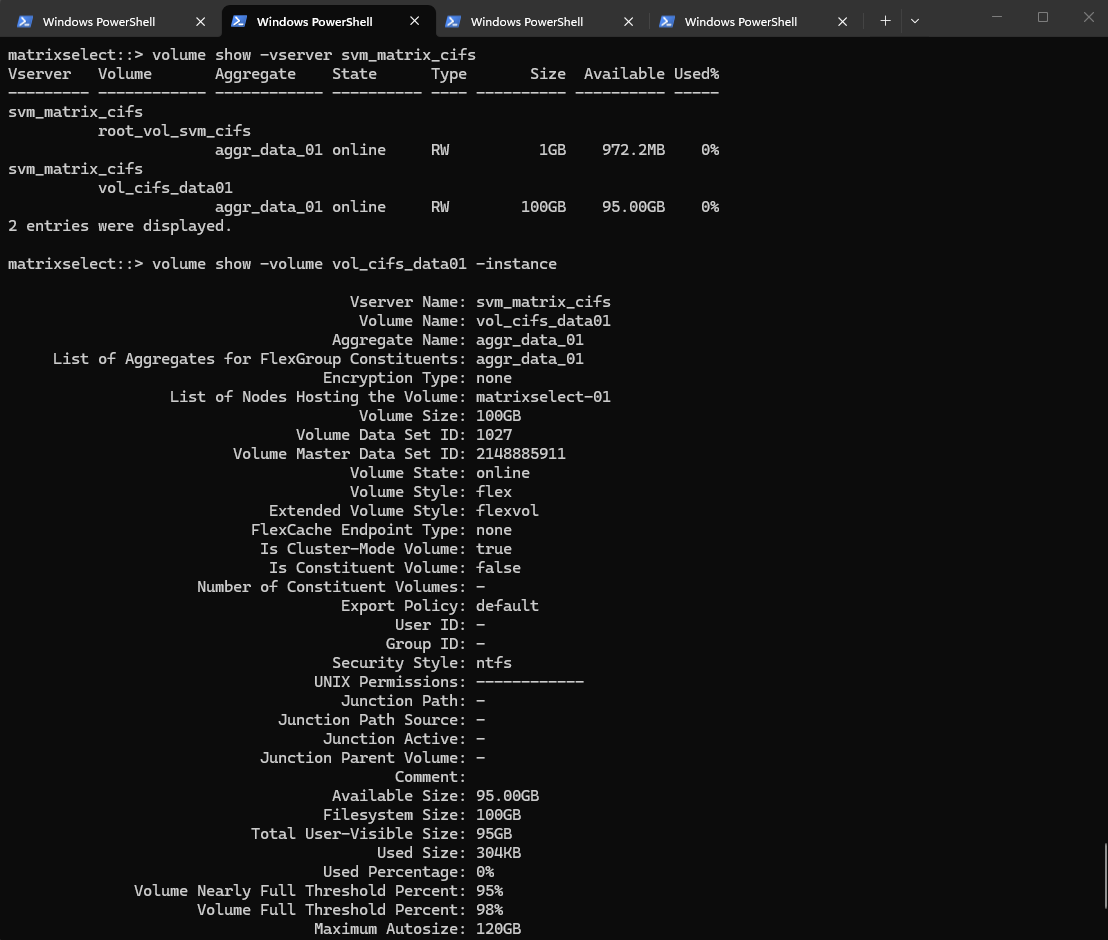The image size is (1108, 940).
Task: Expand the new tab profile dropdown chevron
Action: [914, 21]
